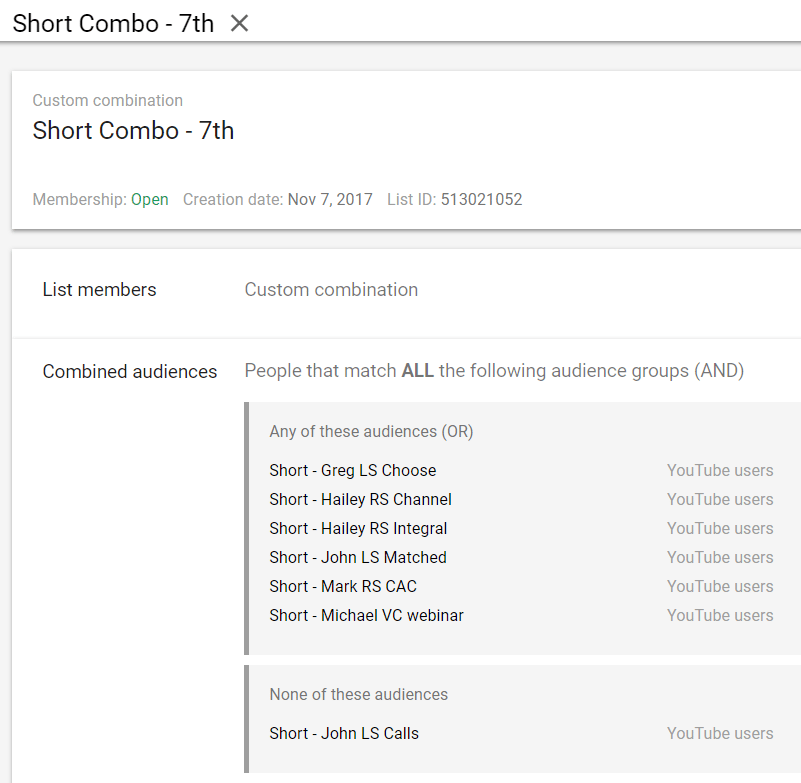Click the List members row label
This screenshot has width=801, height=783.
(x=99, y=290)
